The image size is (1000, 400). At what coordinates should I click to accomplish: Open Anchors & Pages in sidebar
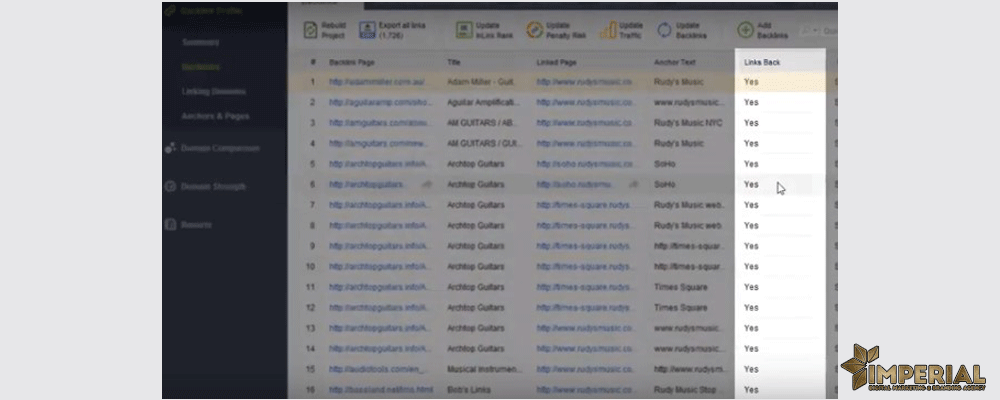pos(215,116)
